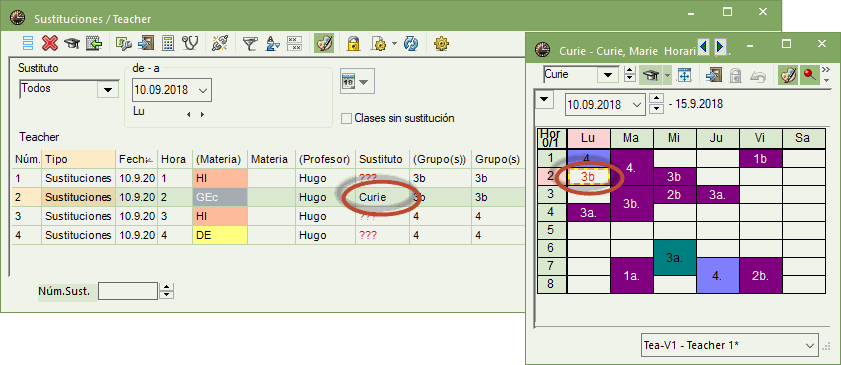Image resolution: width=841 pixels, height=365 pixels.
Task: Click the fit-window arrows icon in Curie toolbar
Action: click(x=684, y=76)
